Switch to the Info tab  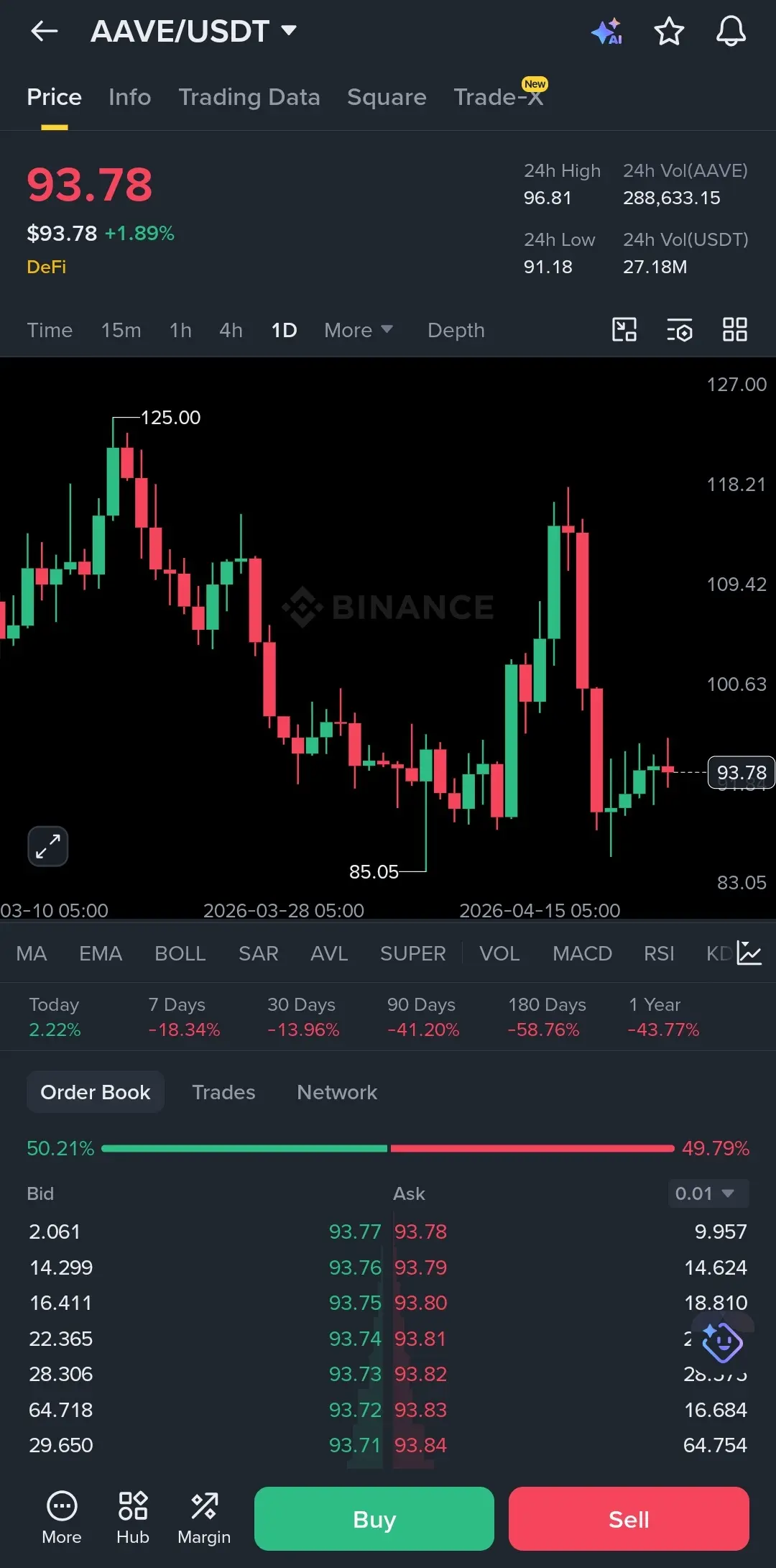130,97
